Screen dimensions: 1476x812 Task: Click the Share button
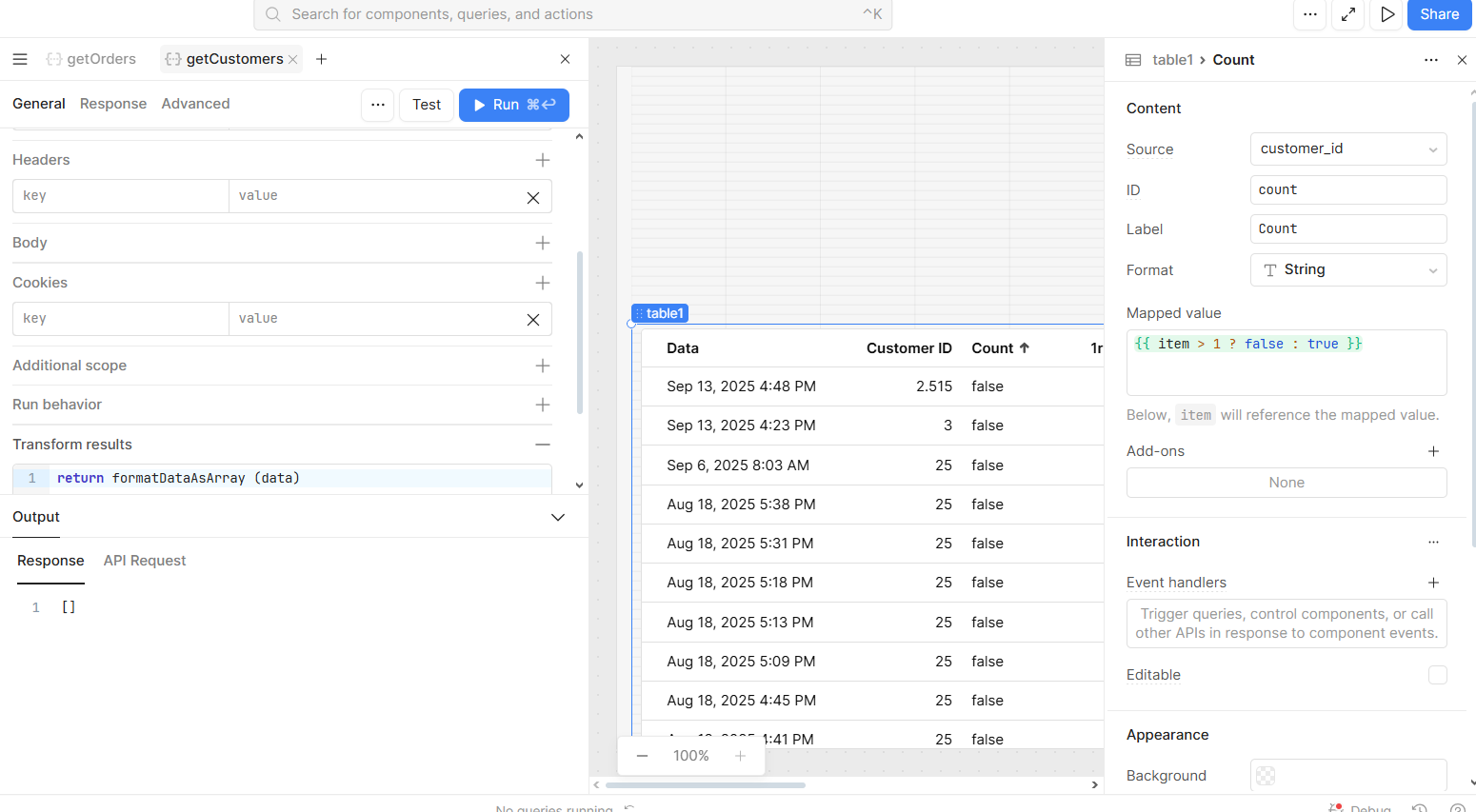point(1438,14)
